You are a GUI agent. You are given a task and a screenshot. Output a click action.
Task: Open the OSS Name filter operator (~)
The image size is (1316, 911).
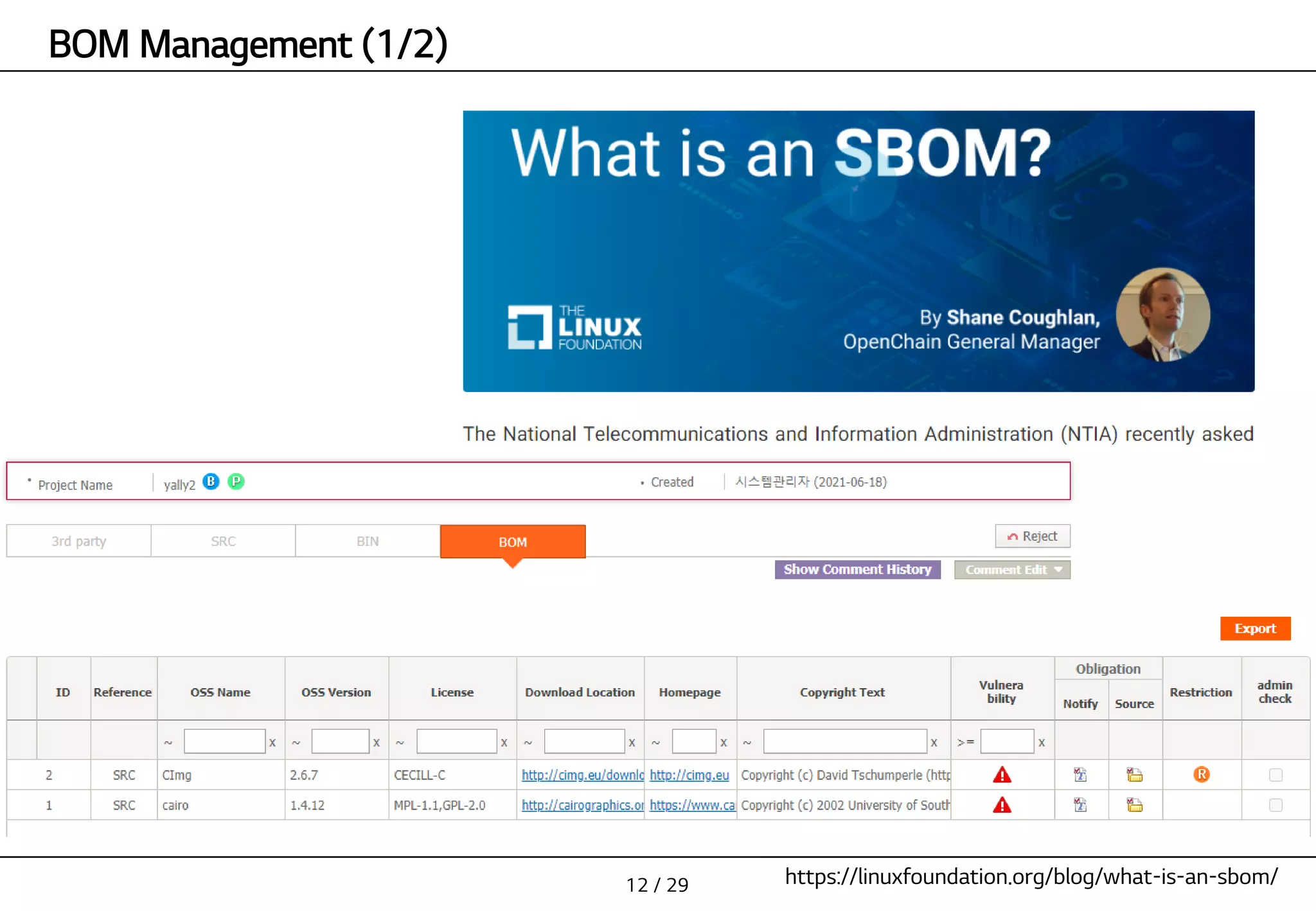click(x=168, y=743)
